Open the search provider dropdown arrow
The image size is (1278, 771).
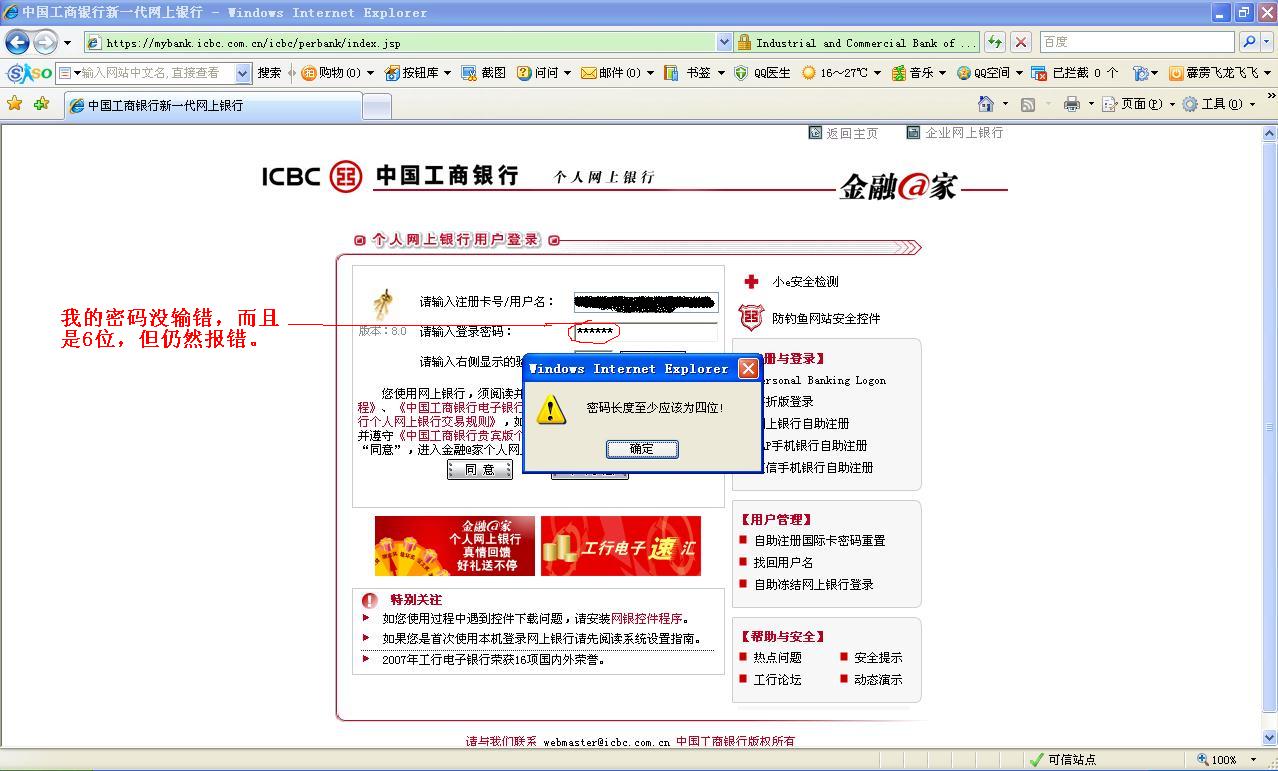tap(1266, 42)
